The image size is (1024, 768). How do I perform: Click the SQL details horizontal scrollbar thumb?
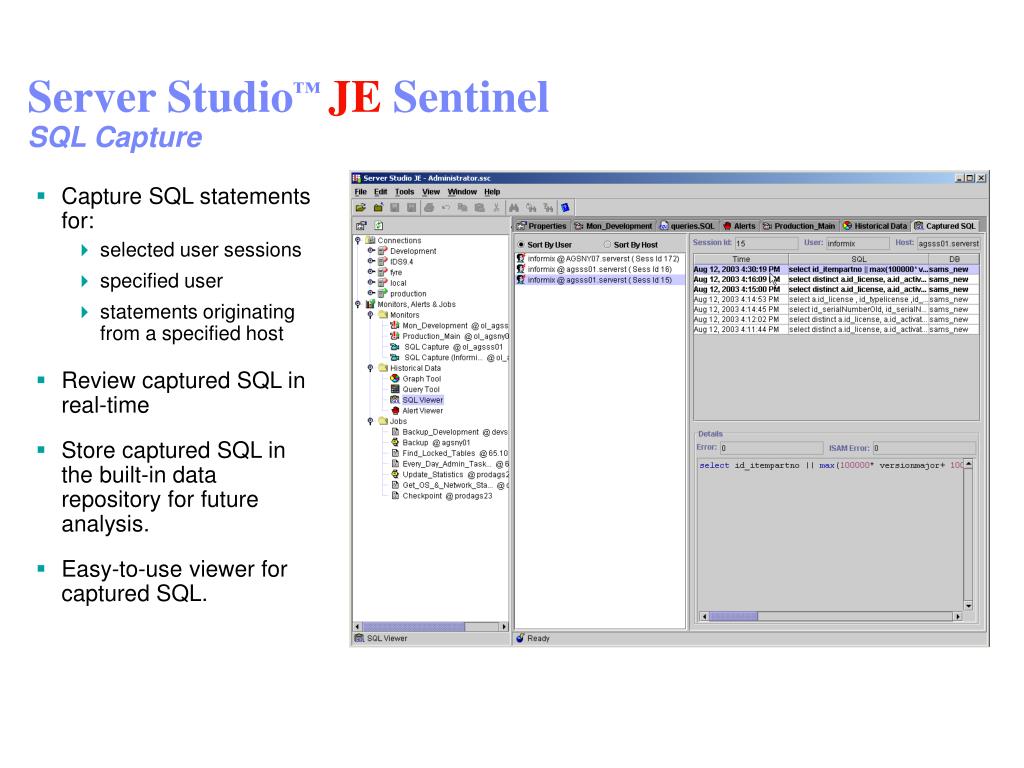point(733,616)
